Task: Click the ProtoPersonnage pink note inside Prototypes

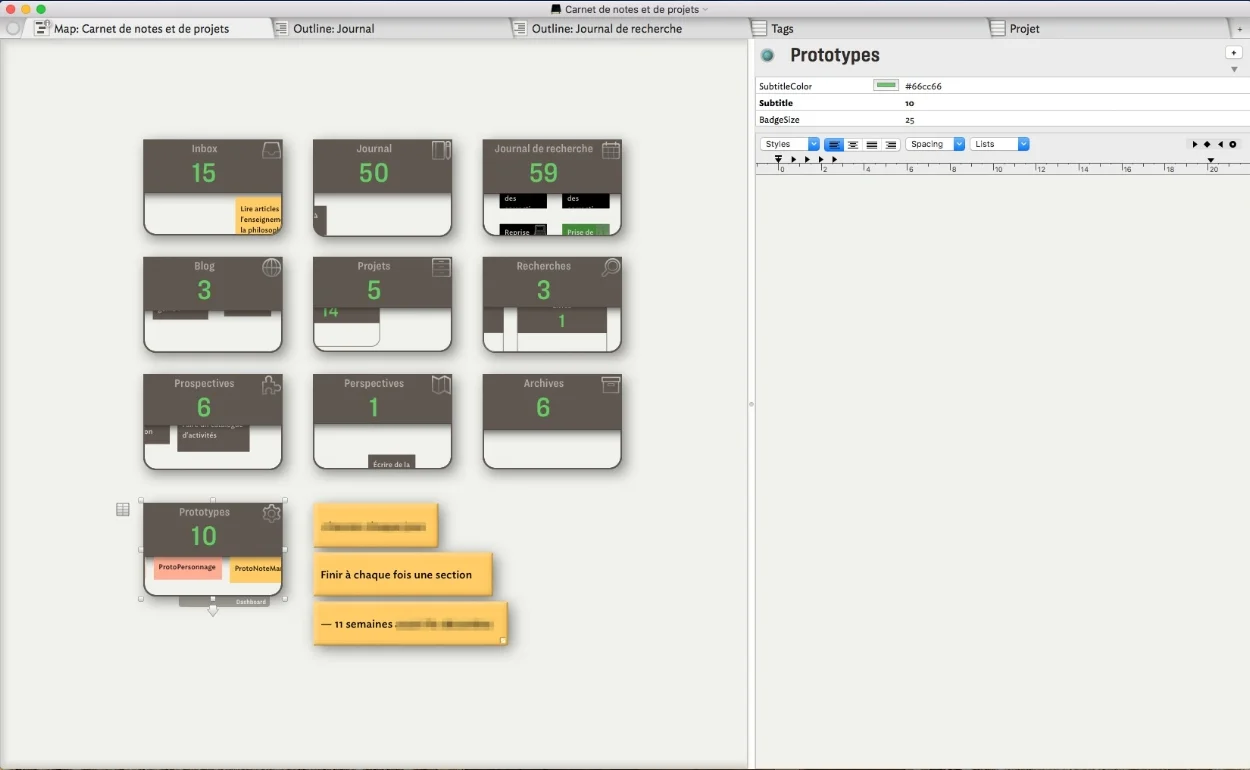Action: click(x=188, y=568)
